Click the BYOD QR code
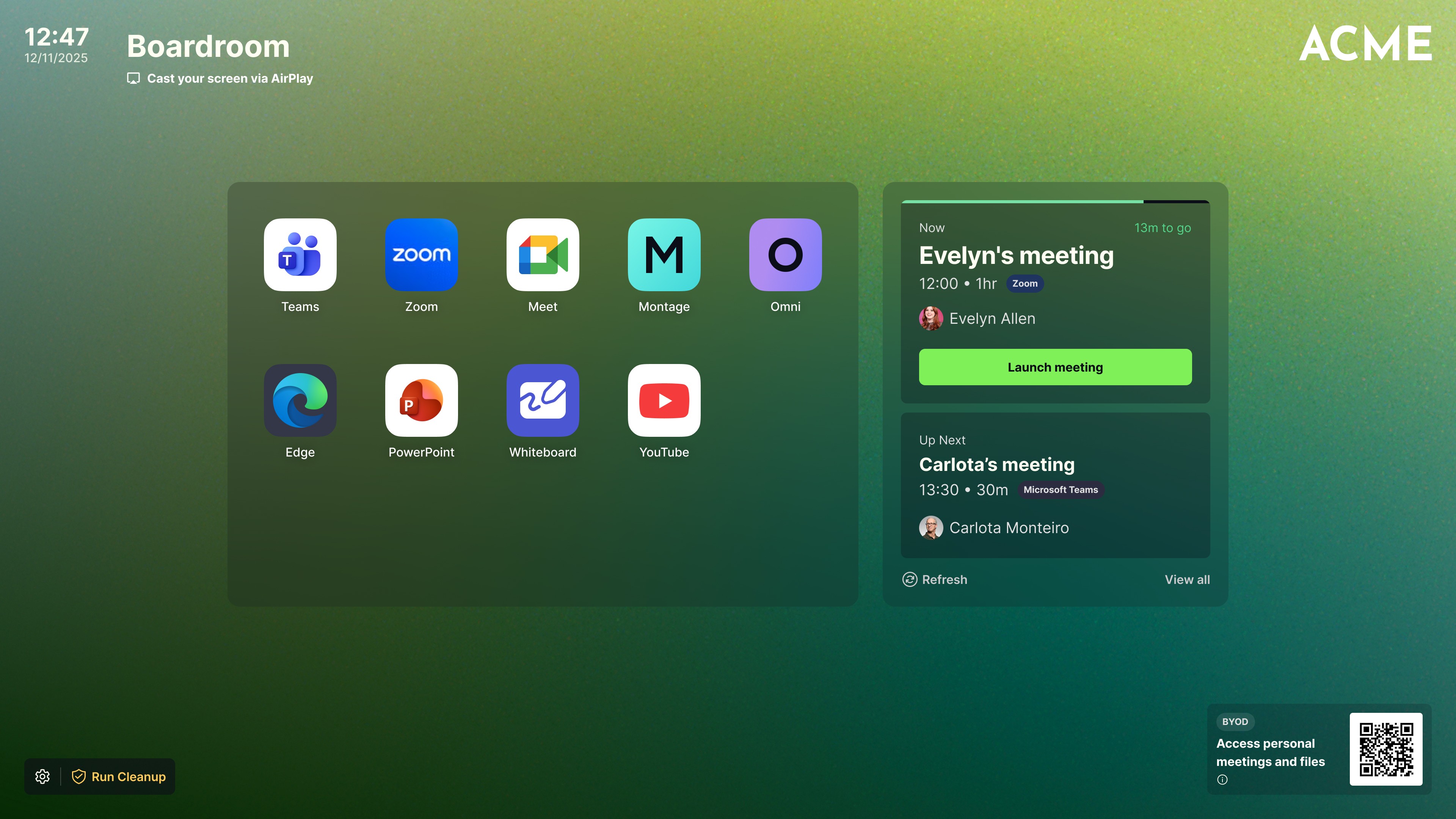This screenshot has width=1456, height=819. [1386, 749]
